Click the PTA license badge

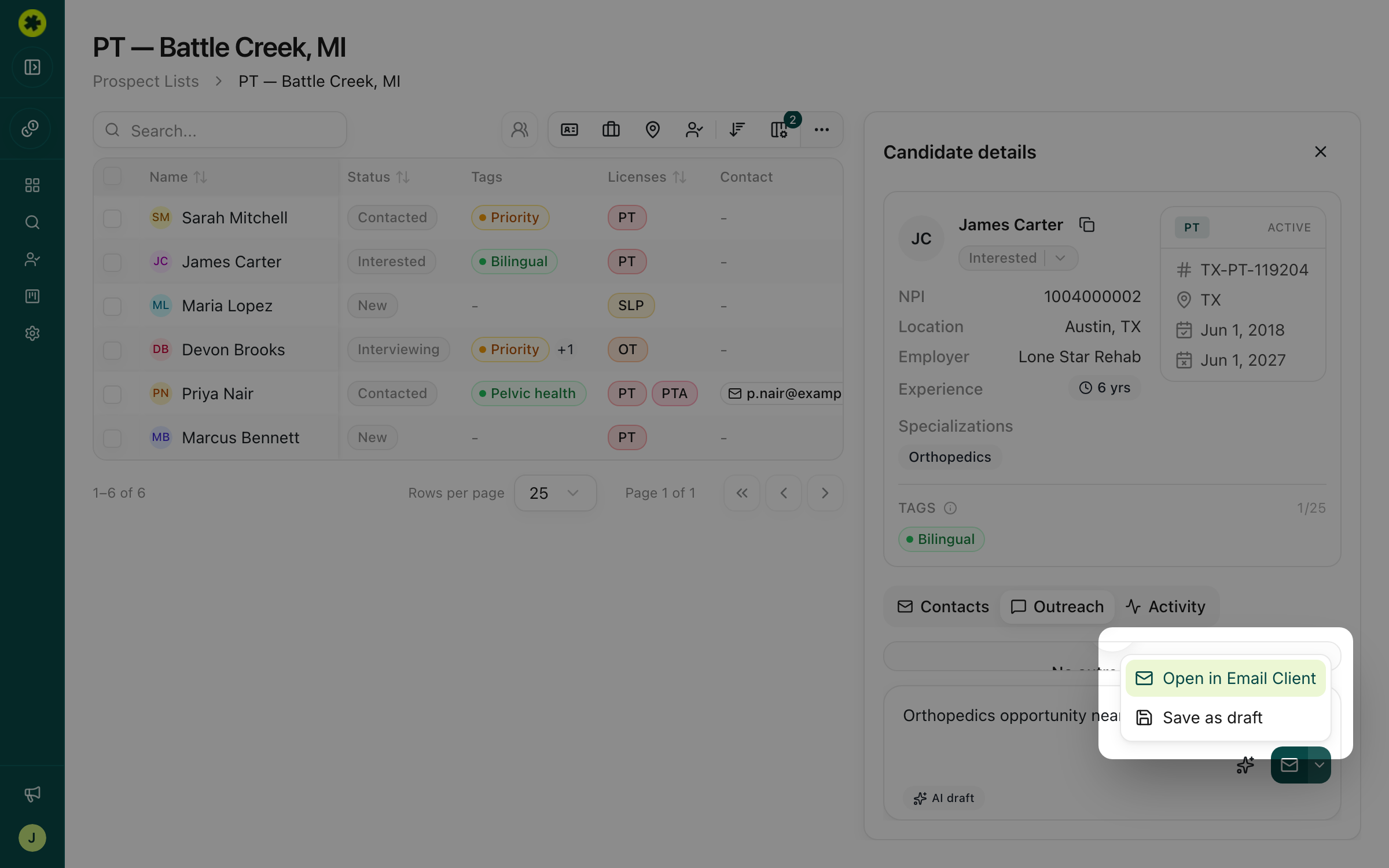[x=675, y=393]
